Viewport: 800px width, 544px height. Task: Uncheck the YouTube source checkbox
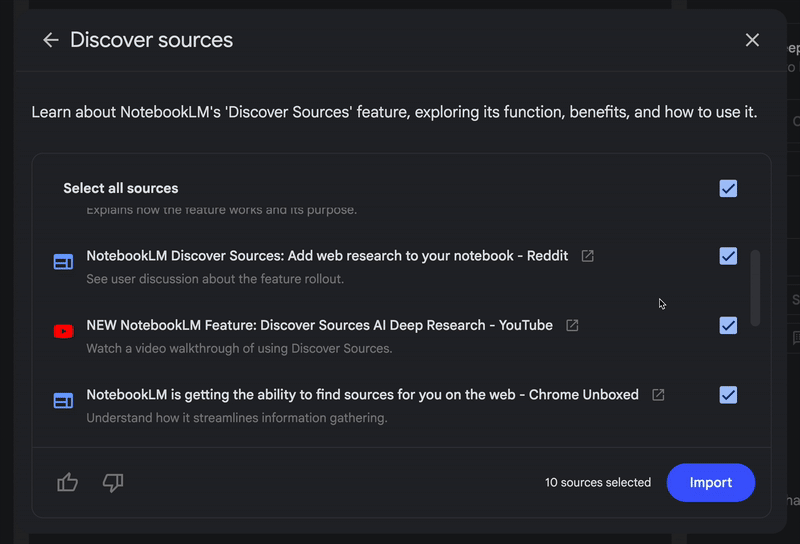point(728,325)
